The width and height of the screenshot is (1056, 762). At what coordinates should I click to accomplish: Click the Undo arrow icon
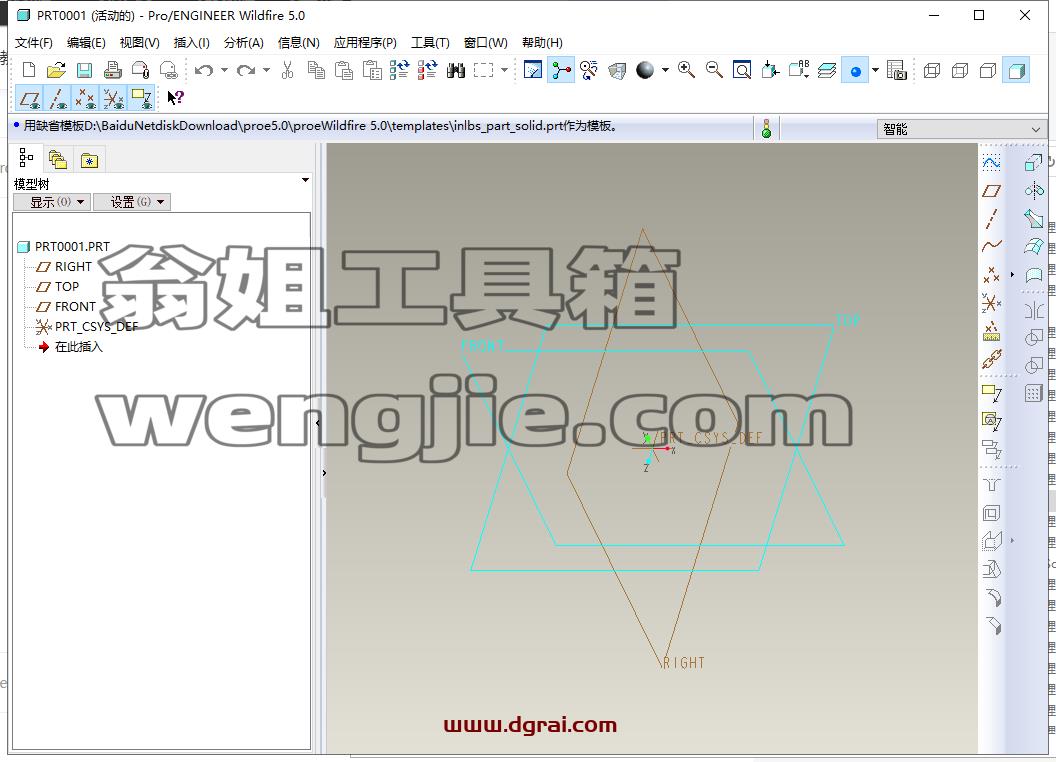click(204, 70)
